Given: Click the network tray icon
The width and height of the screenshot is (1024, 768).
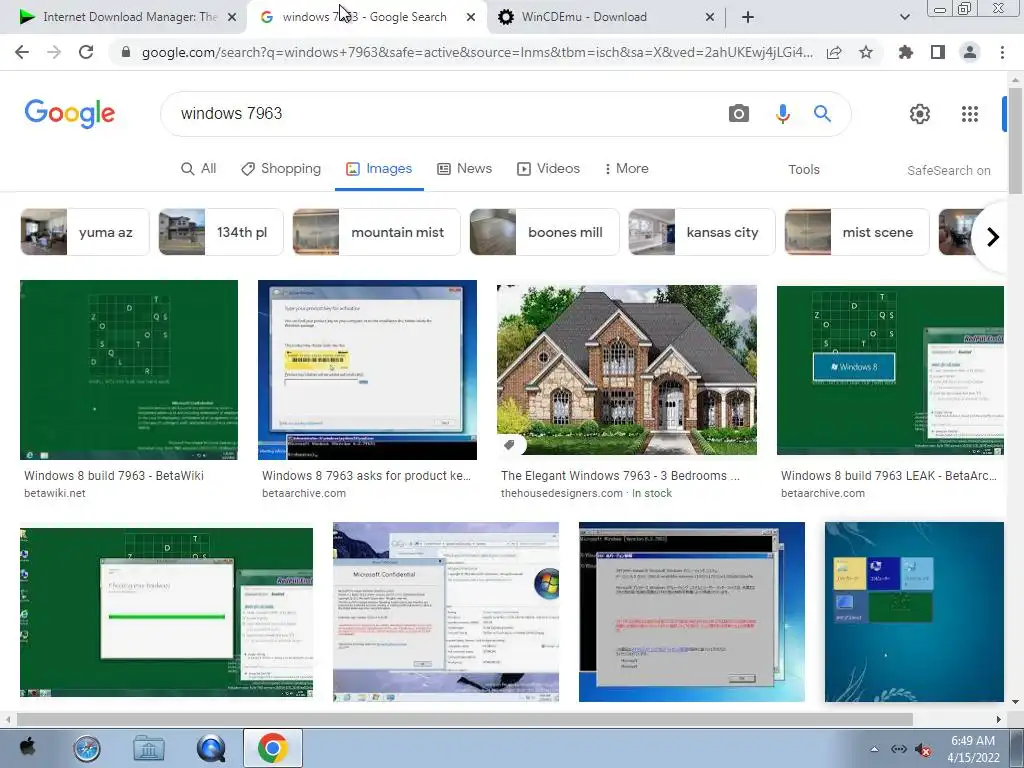Looking at the screenshot, I should [899, 749].
